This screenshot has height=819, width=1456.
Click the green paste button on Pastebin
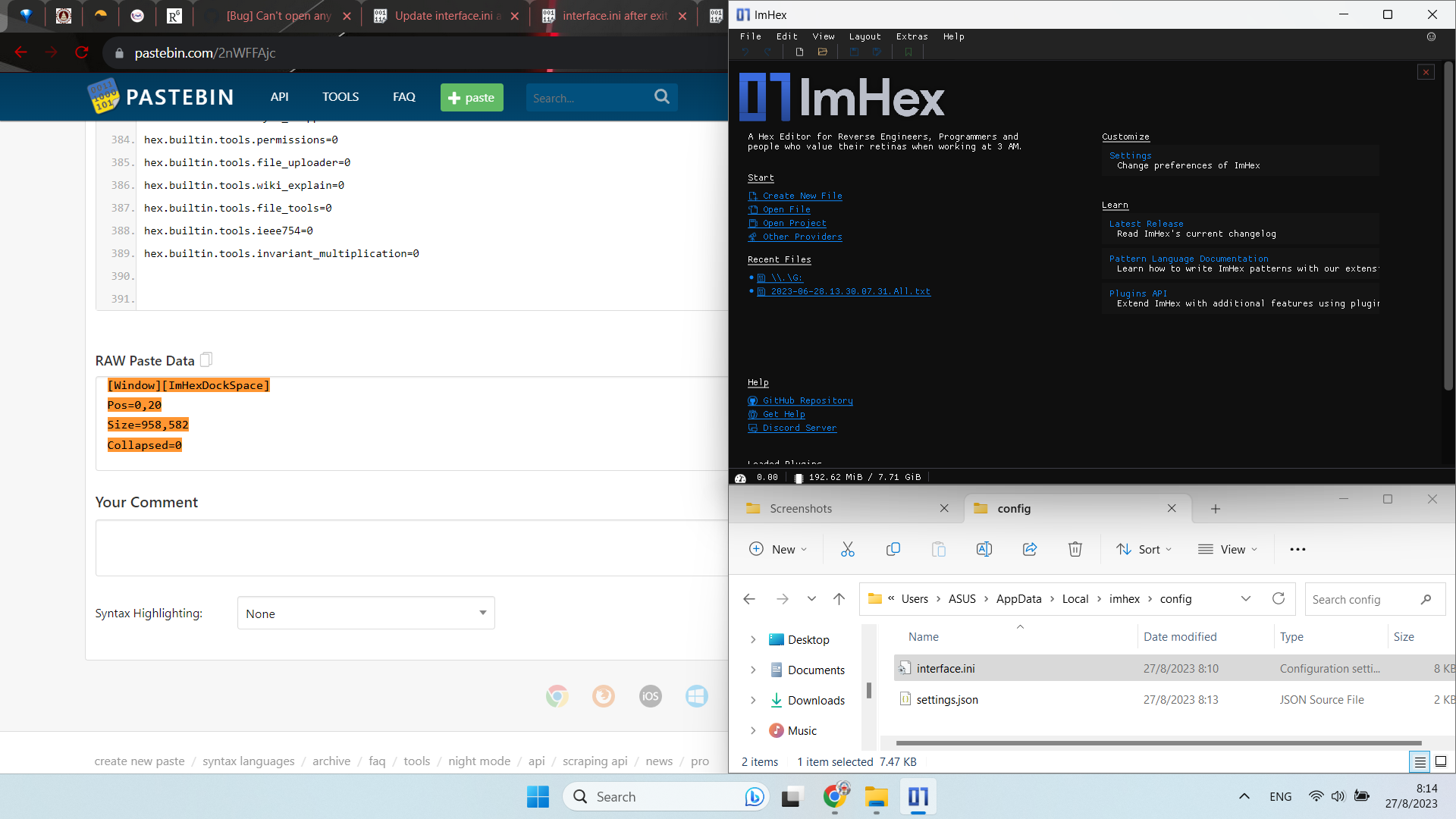(471, 97)
